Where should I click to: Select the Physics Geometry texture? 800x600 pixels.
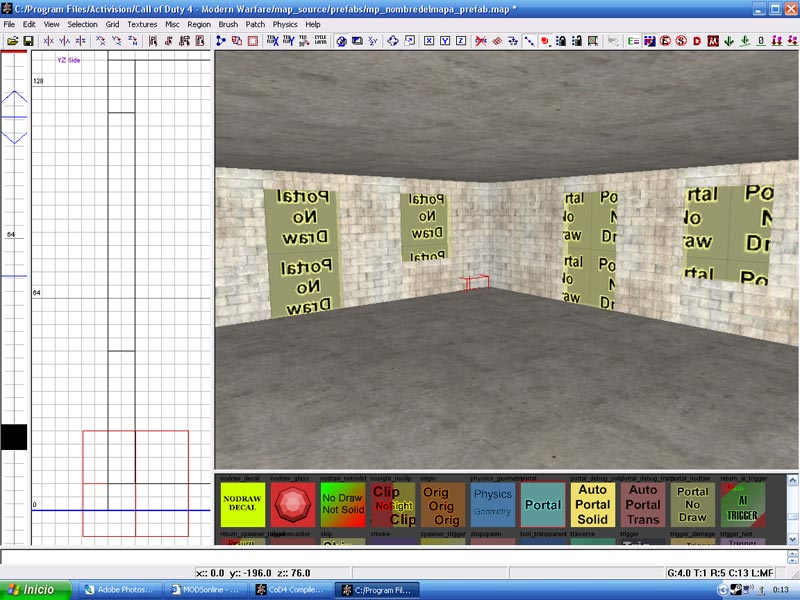pos(493,505)
